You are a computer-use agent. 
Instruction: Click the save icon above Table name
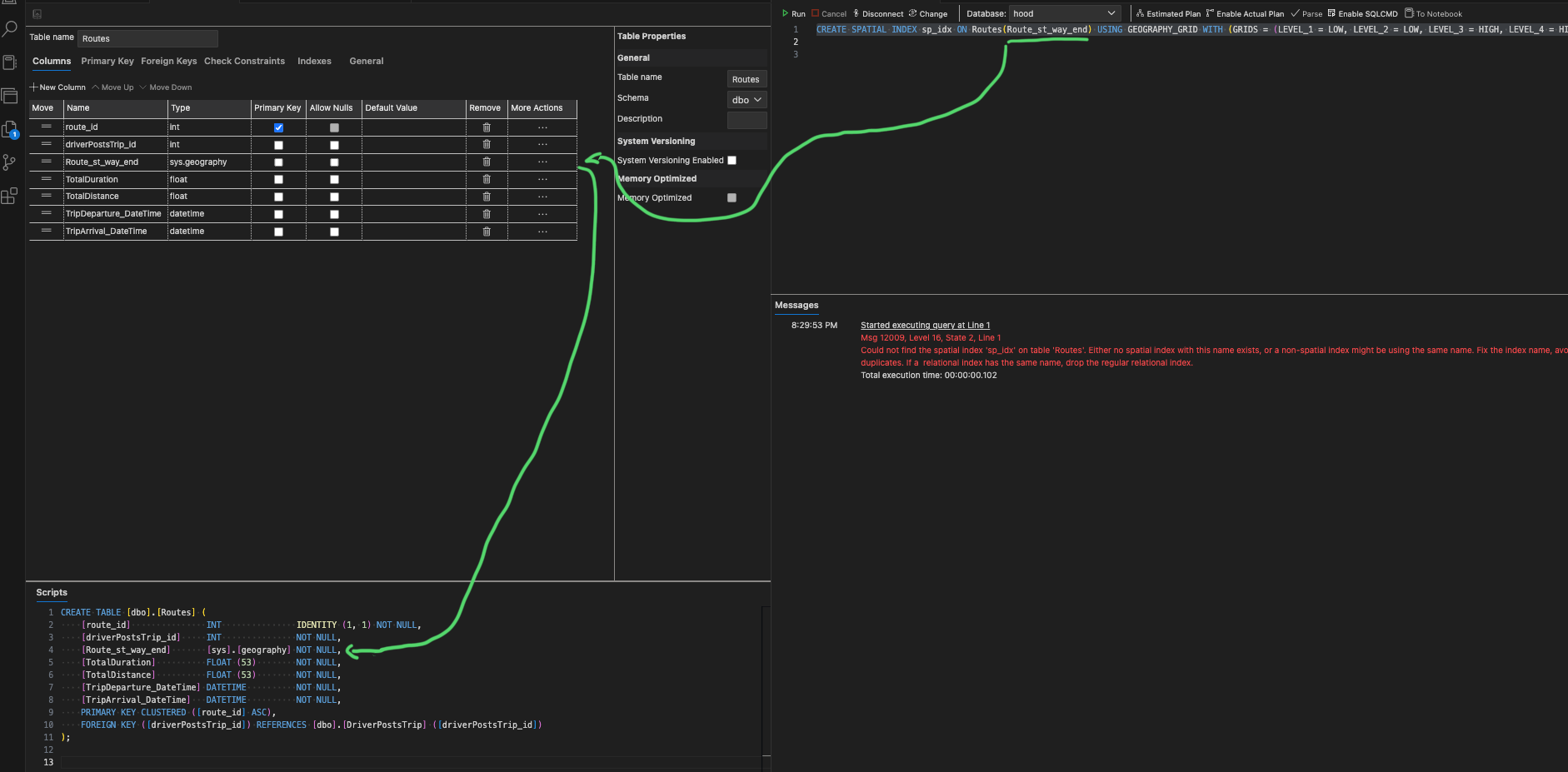(x=37, y=14)
